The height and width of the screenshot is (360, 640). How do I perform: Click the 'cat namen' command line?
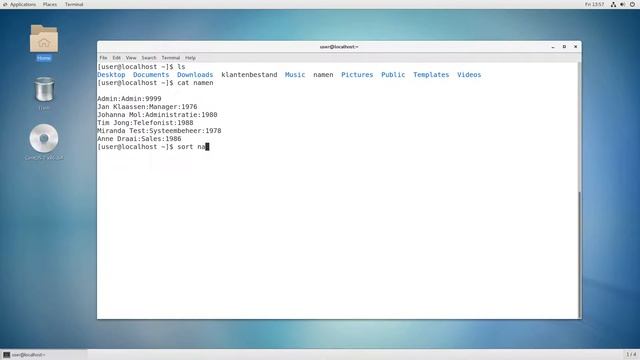pos(155,83)
